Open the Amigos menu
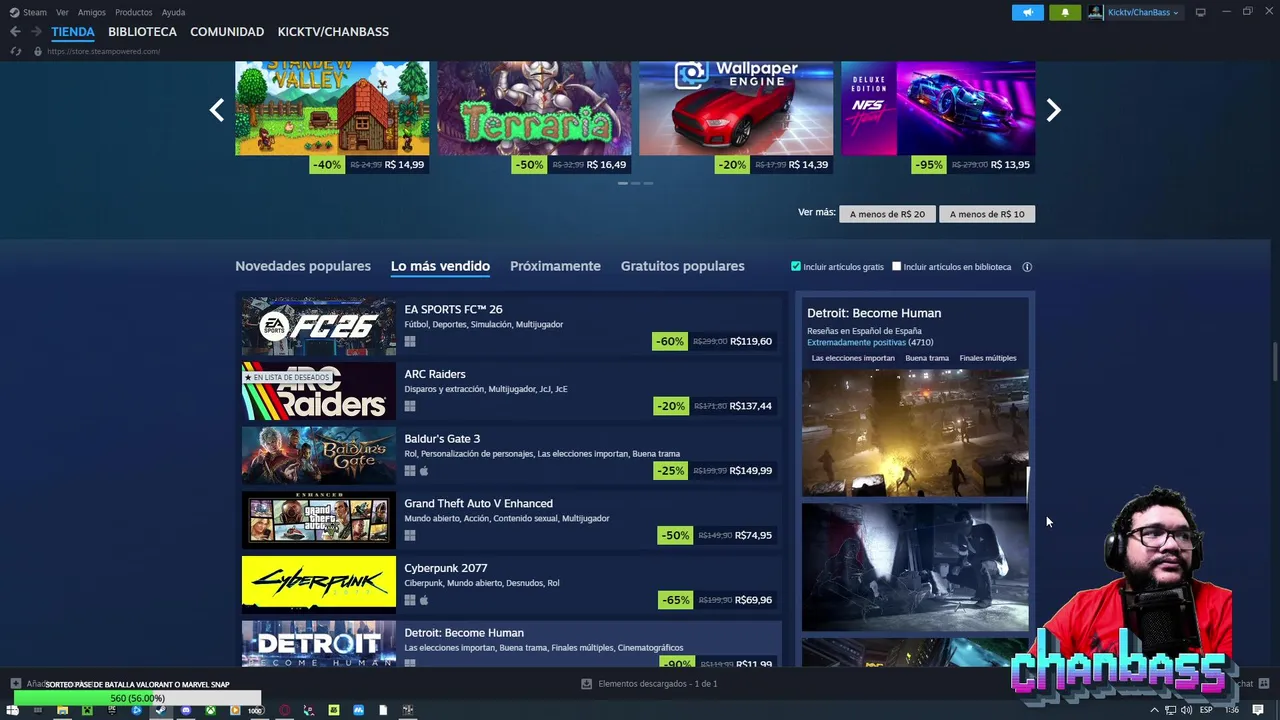This screenshot has width=1280, height=720. pyautogui.click(x=92, y=12)
